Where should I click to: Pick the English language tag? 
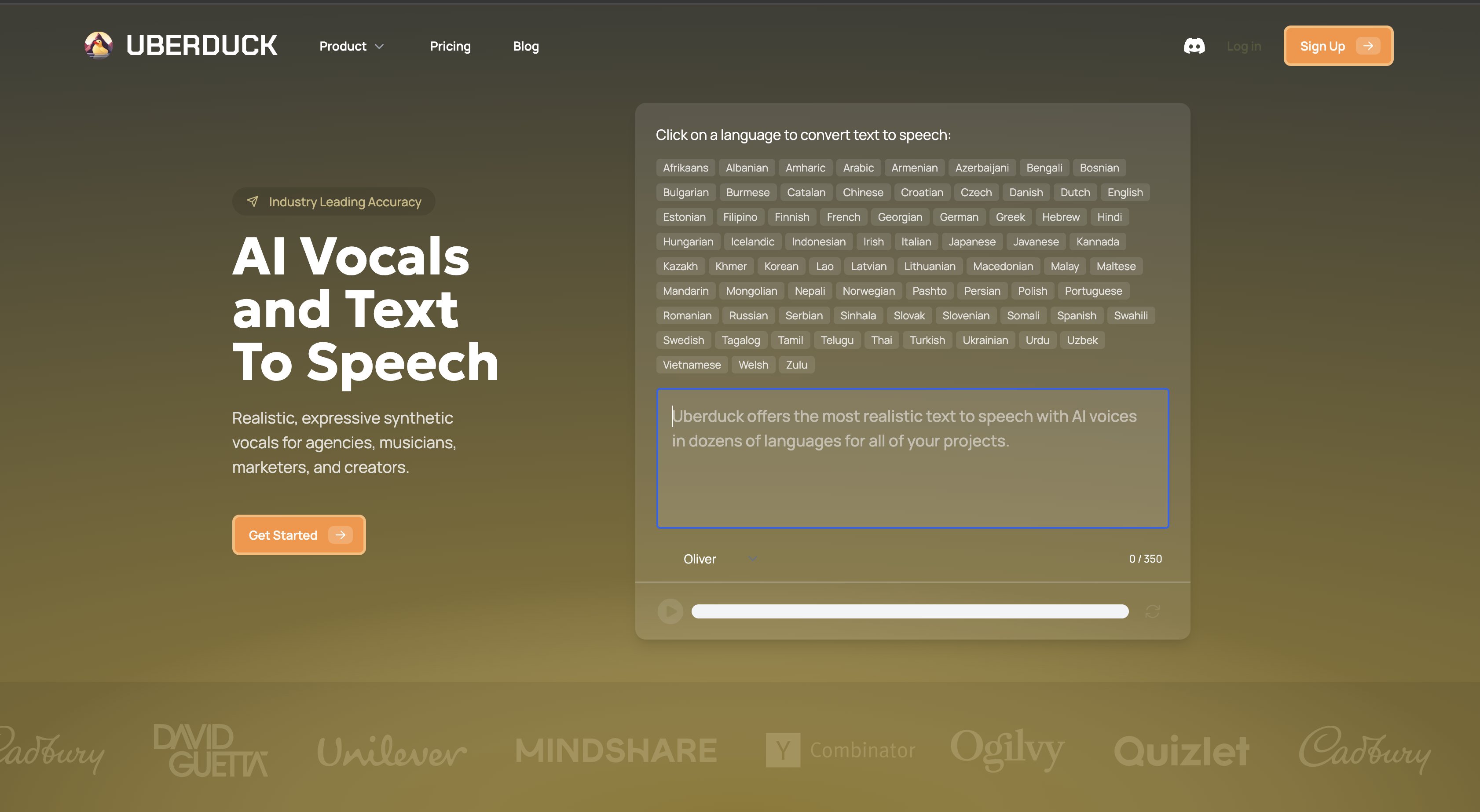[1125, 192]
